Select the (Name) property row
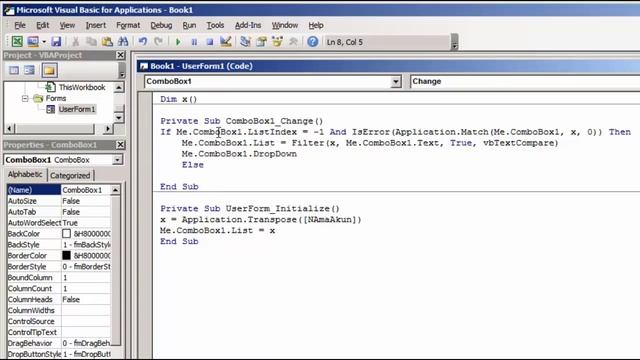Image resolution: width=640 pixels, height=360 pixels. (59, 190)
